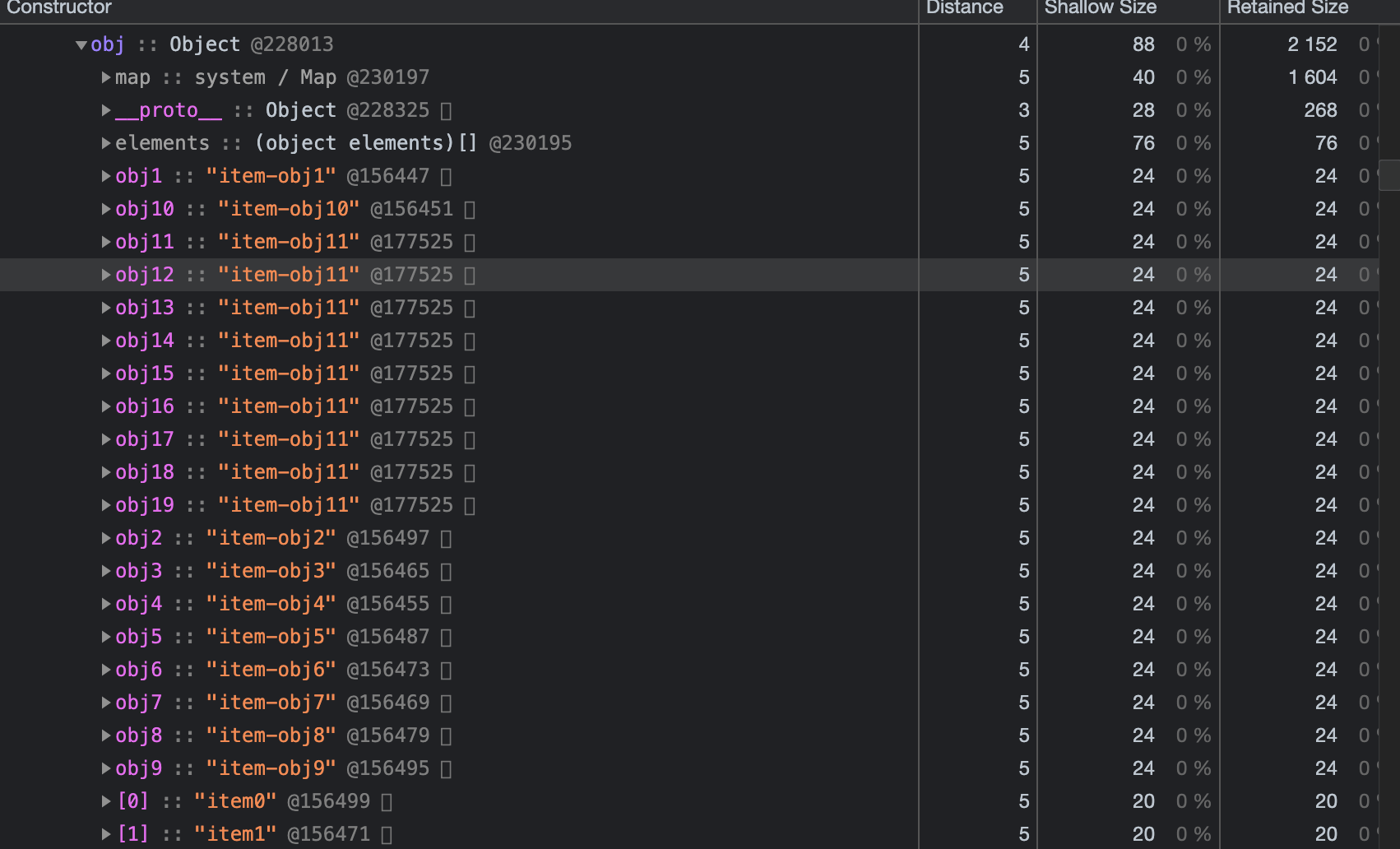
Task: Expand the [0] :: "item0" arrow
Action: pos(106,801)
